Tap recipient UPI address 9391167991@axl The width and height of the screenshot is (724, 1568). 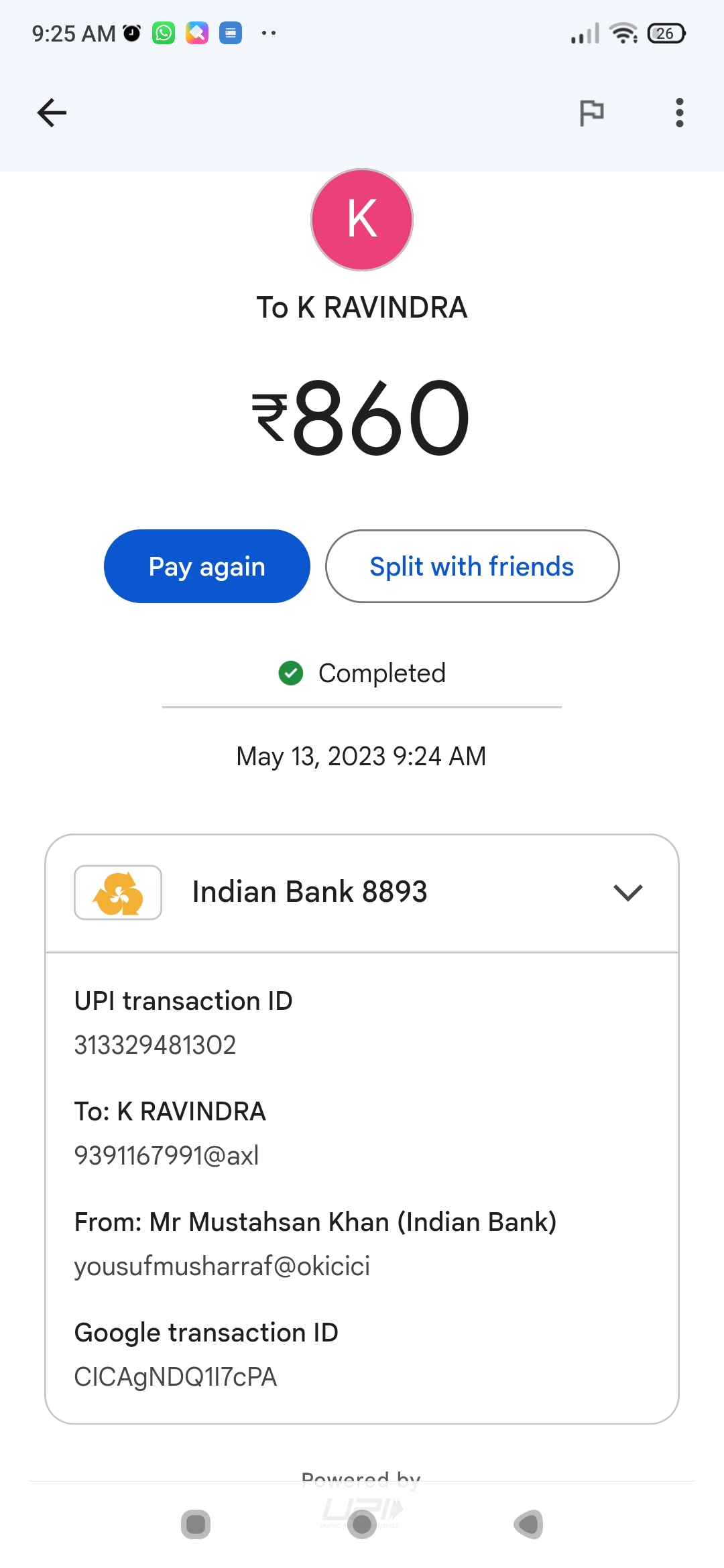click(x=166, y=1156)
